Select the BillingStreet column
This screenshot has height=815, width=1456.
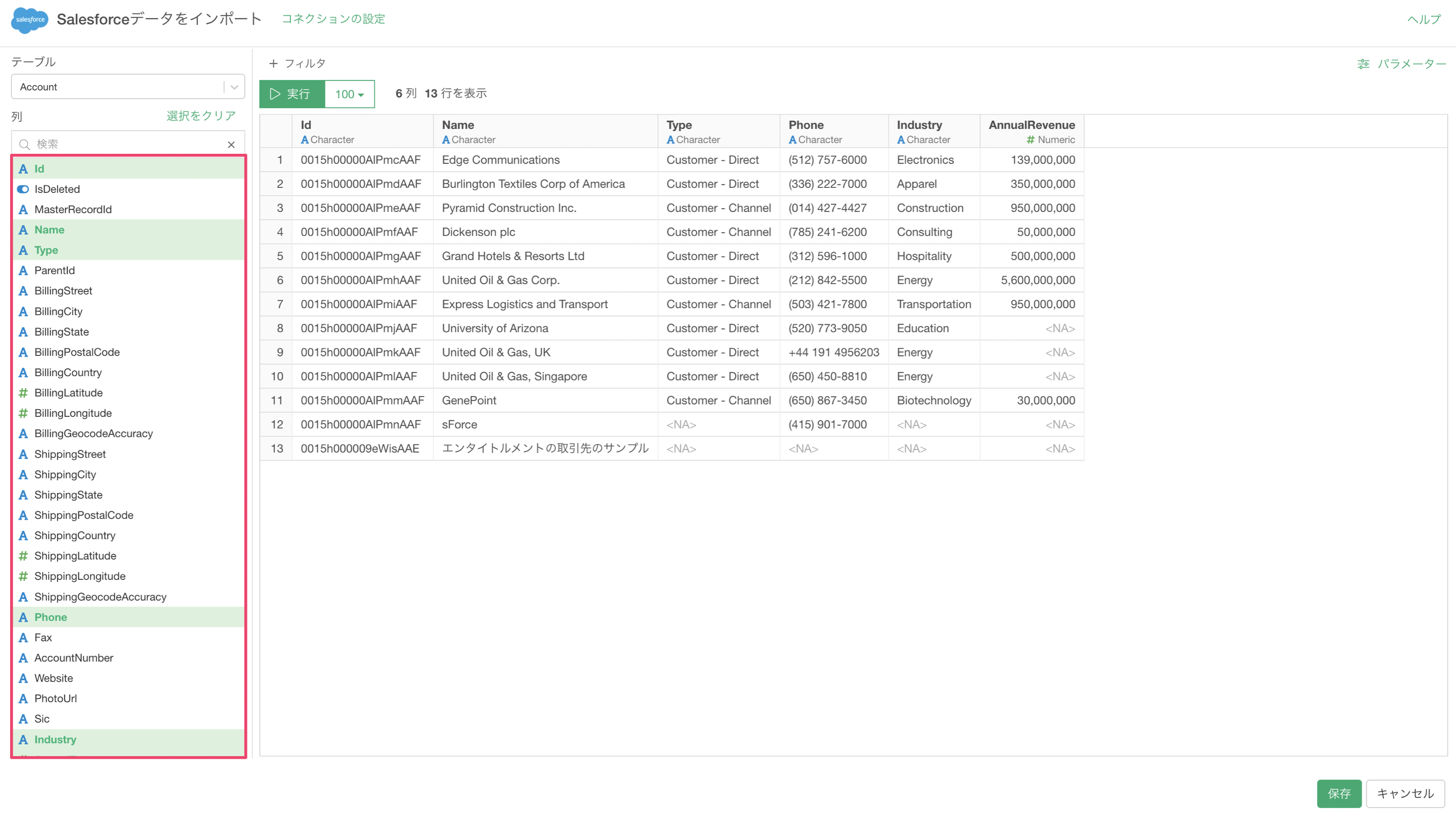[x=129, y=291]
